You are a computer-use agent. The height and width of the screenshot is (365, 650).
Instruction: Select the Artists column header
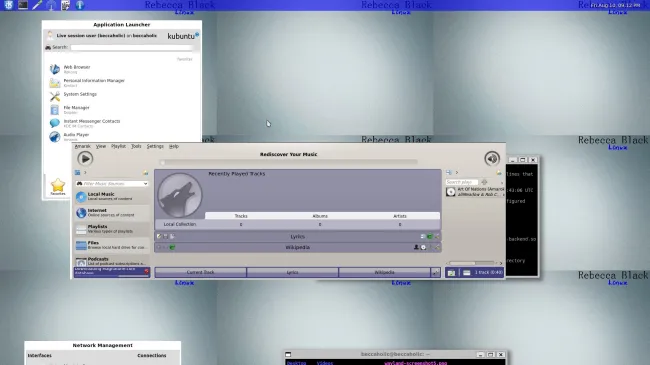(x=400, y=216)
